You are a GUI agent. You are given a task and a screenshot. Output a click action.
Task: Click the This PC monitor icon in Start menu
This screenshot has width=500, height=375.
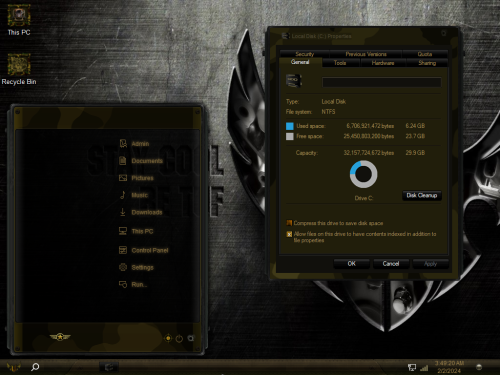click(x=123, y=231)
